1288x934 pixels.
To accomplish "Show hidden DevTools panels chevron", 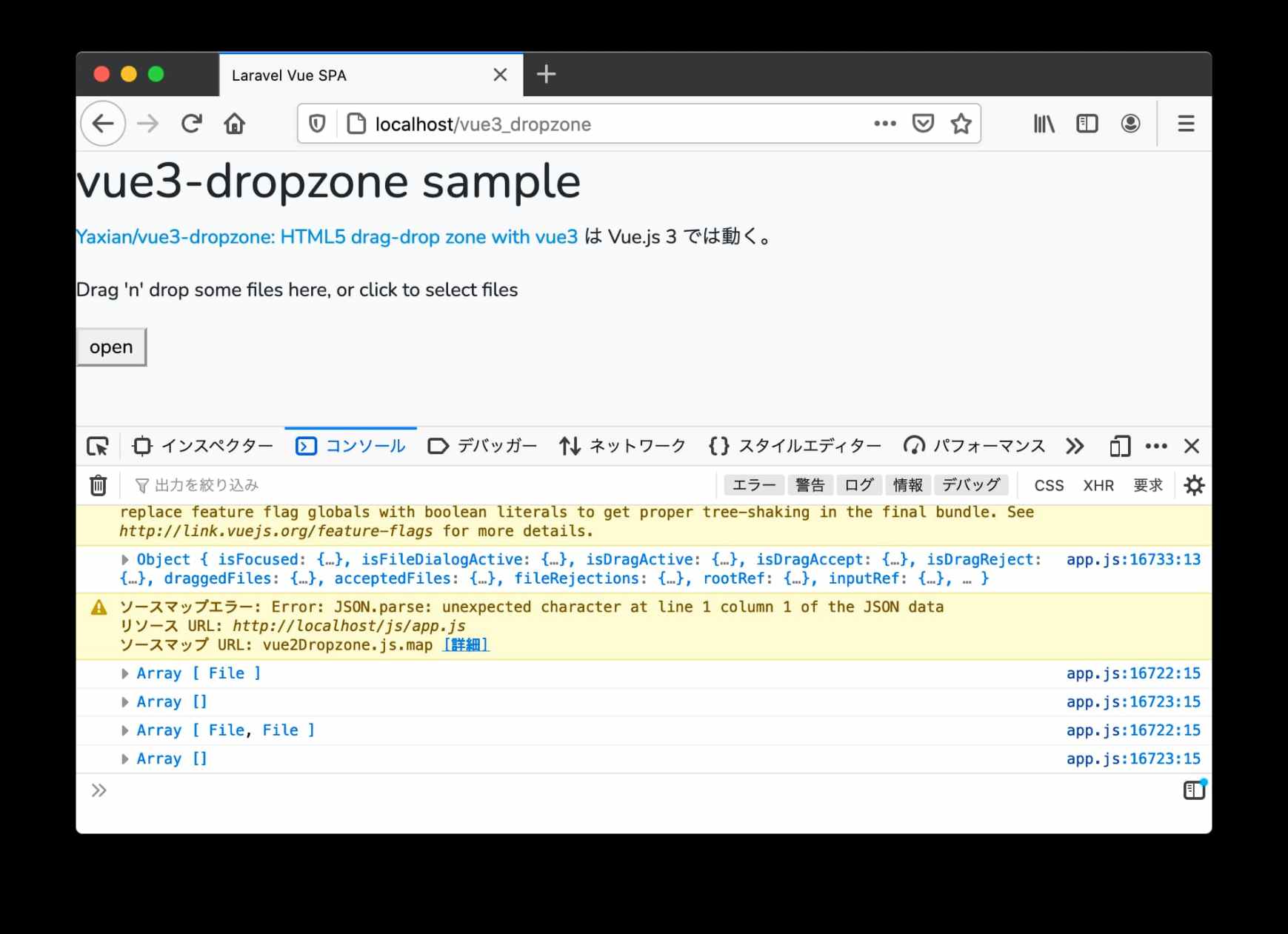I will 1075,446.
